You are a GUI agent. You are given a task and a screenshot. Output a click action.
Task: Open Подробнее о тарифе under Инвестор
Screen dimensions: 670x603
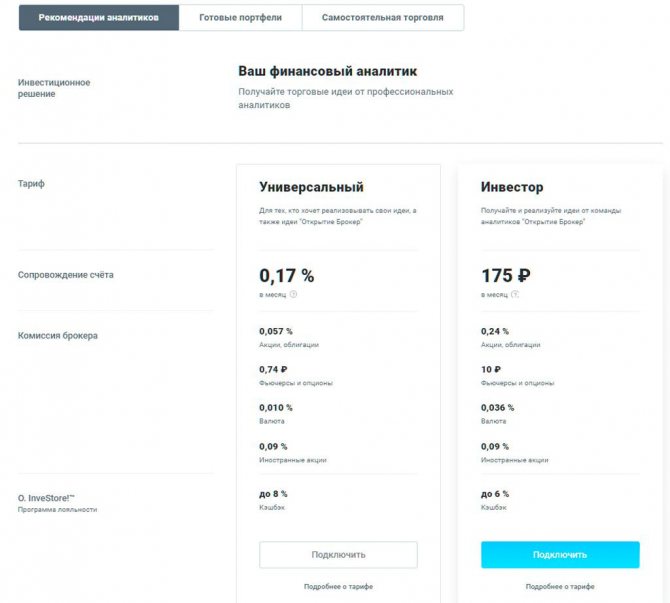coord(560,586)
